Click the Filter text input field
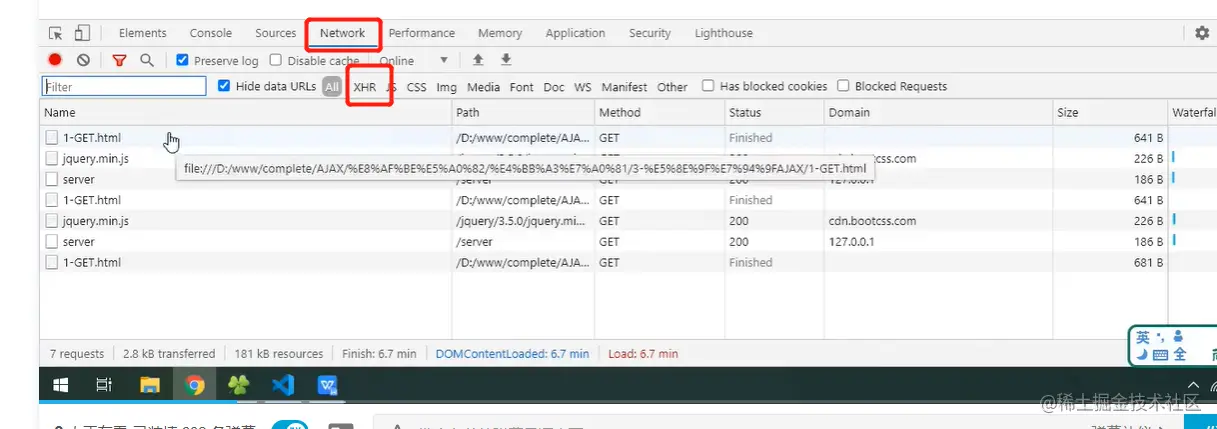 click(124, 87)
